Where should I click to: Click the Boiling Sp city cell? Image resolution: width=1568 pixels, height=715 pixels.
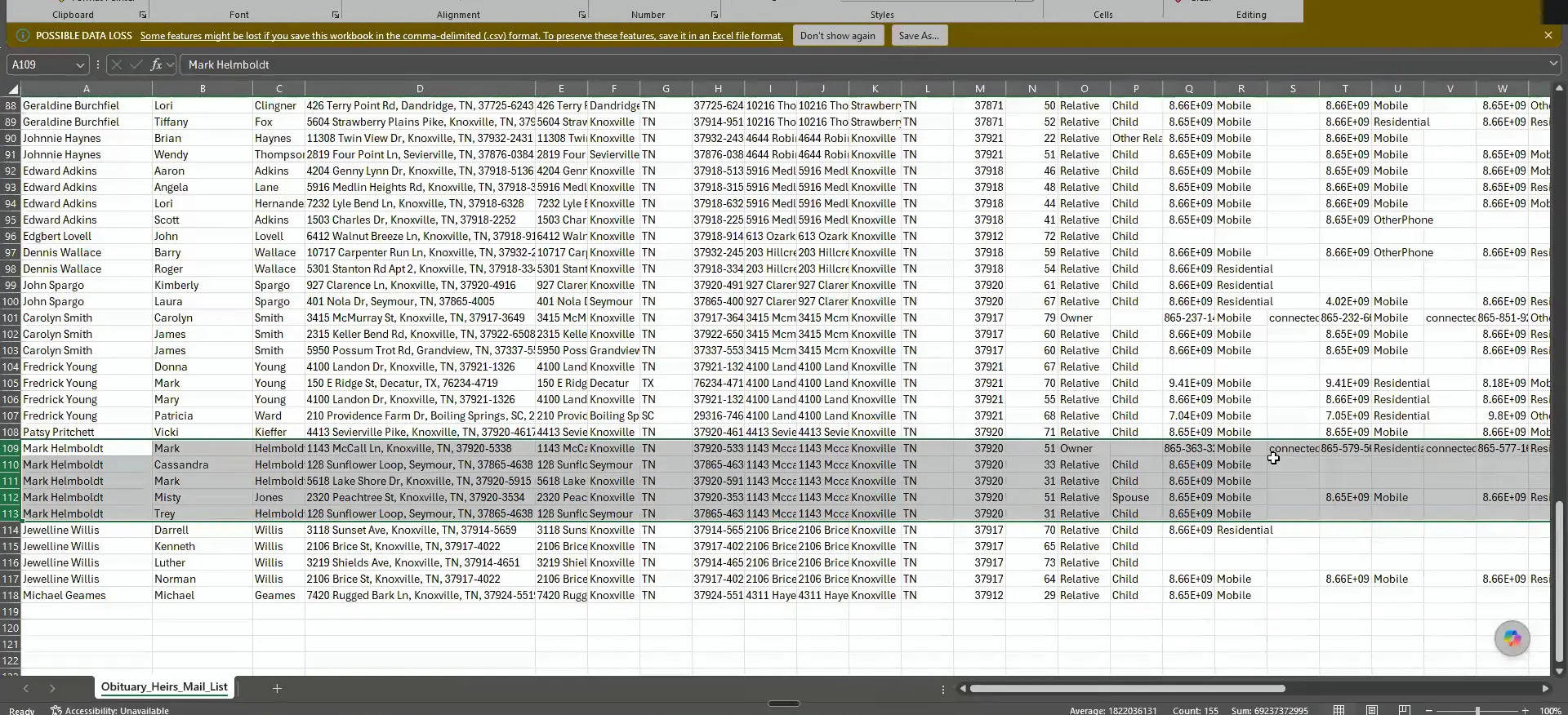pyautogui.click(x=613, y=415)
